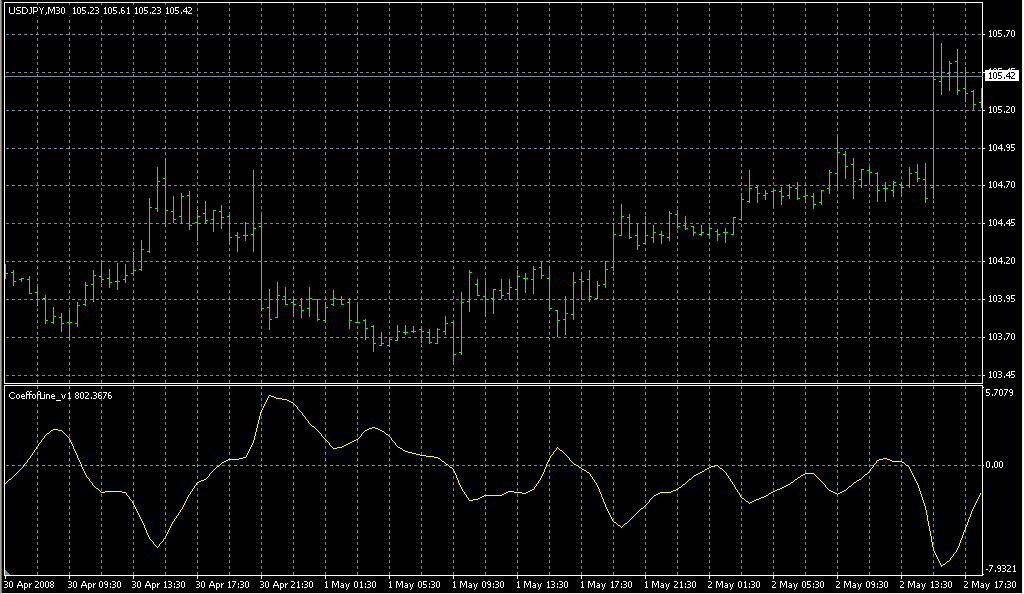Click the USDJPY,M30 chart title label
The width and height of the screenshot is (1024, 594).
pyautogui.click(x=36, y=11)
